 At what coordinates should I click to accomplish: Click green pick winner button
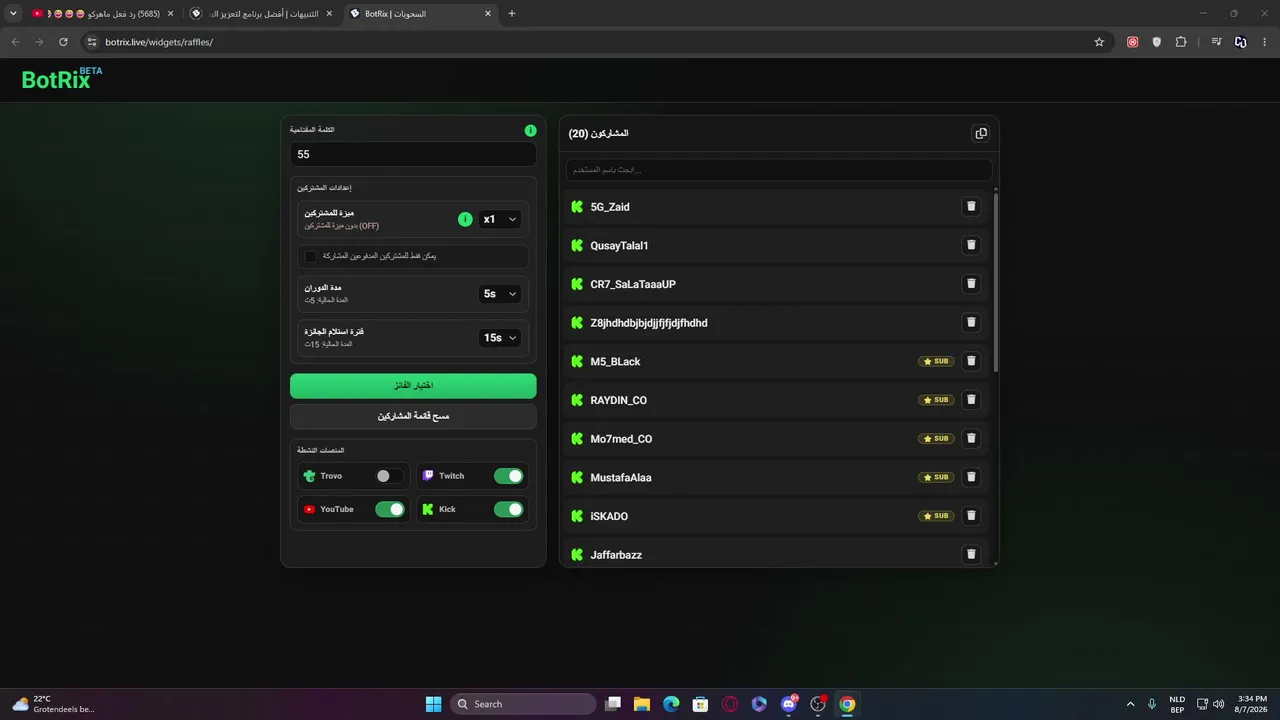coord(413,385)
